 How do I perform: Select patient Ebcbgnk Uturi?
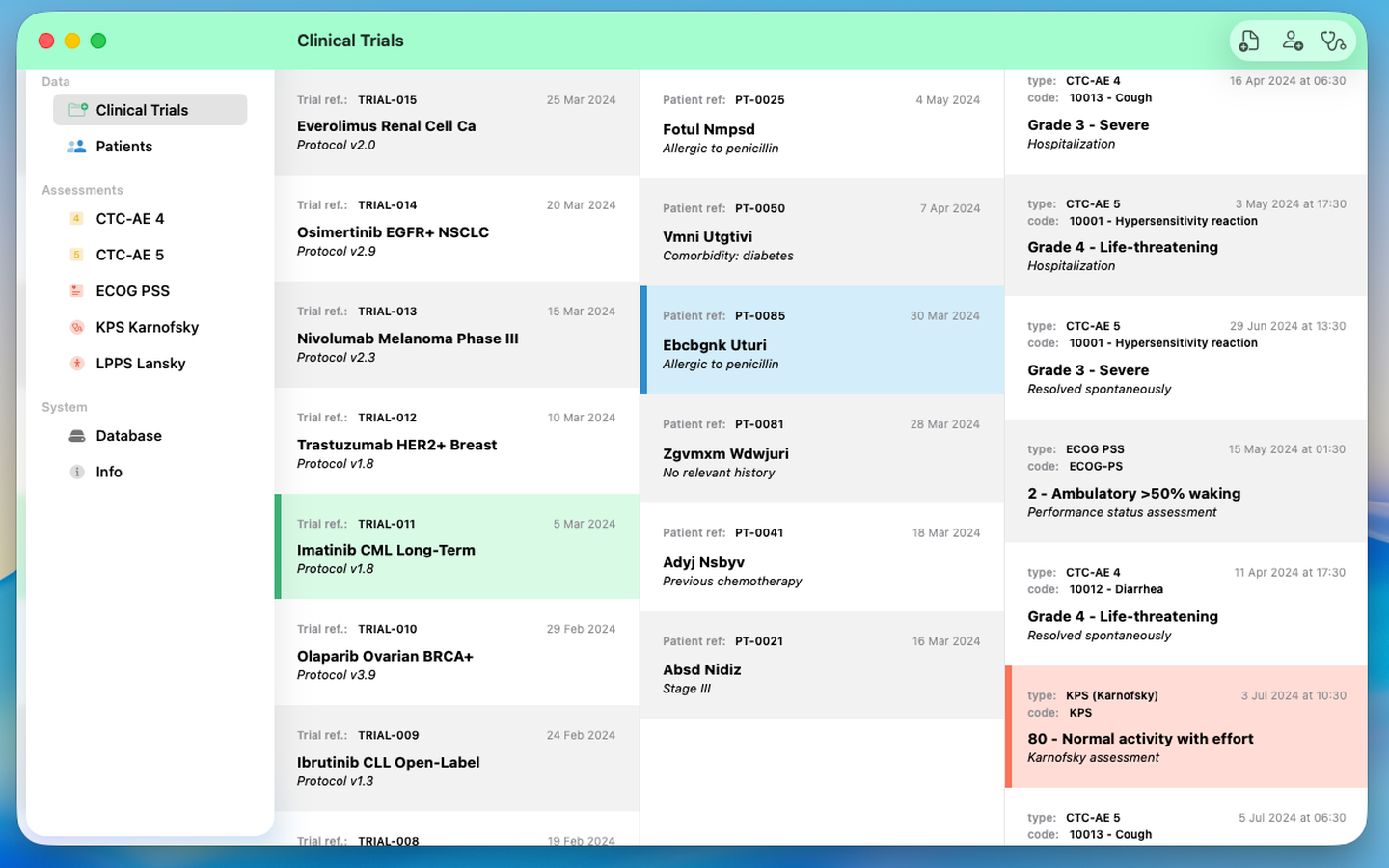point(822,340)
